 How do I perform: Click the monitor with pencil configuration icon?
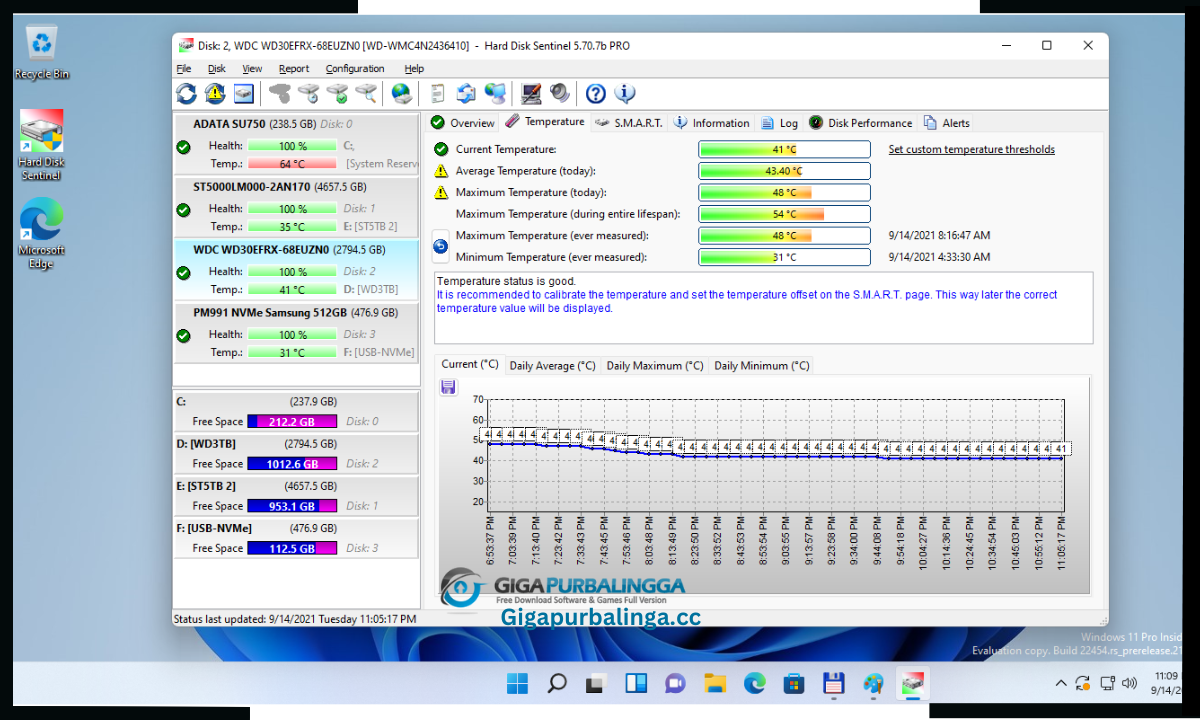pyautogui.click(x=531, y=93)
